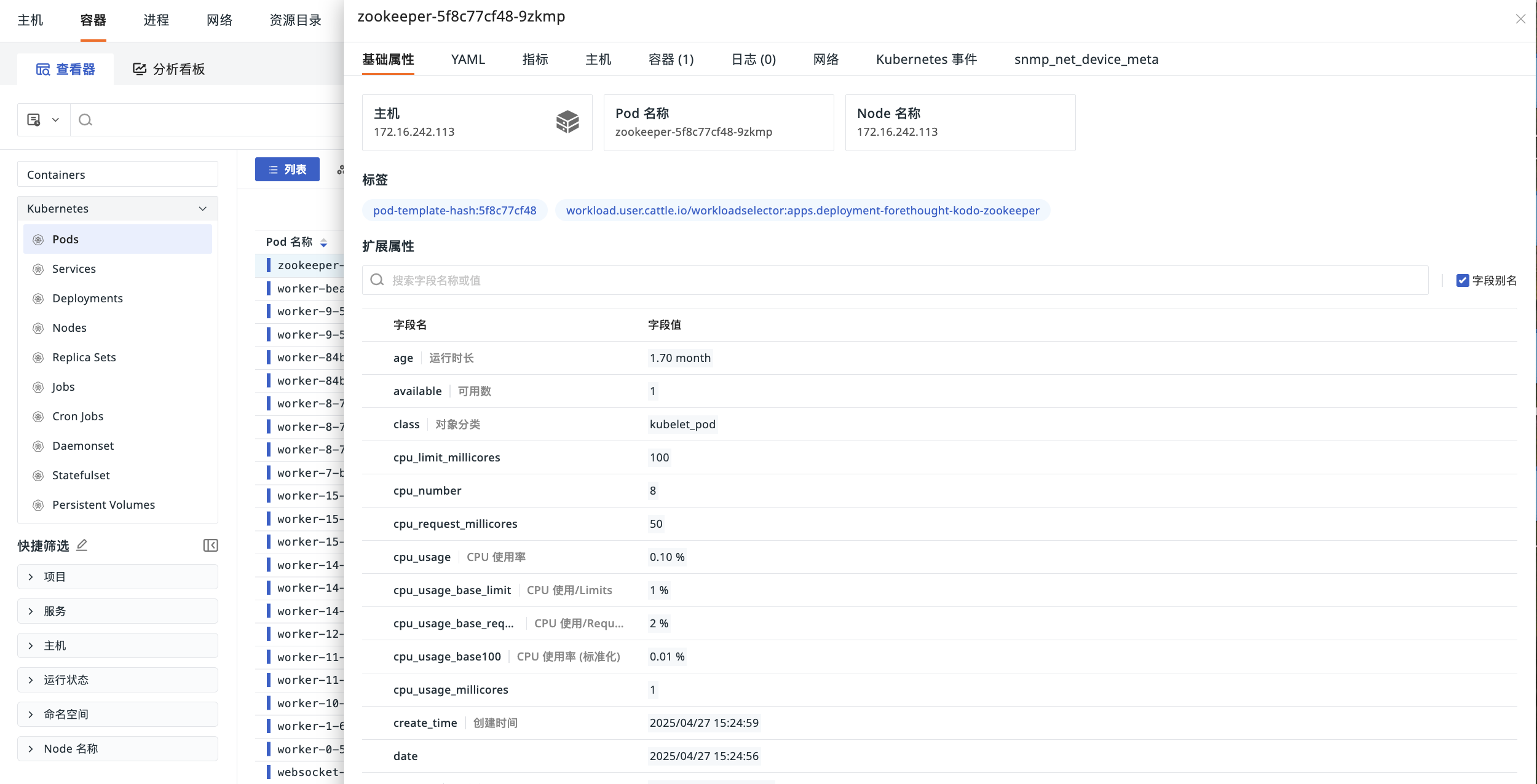Expand the 主机 quick filter
This screenshot has height=784, width=1537.
117,645
